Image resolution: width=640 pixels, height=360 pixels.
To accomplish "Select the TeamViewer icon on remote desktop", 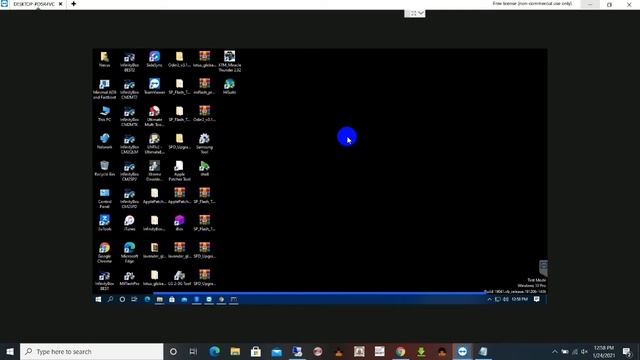I will click(x=154, y=87).
